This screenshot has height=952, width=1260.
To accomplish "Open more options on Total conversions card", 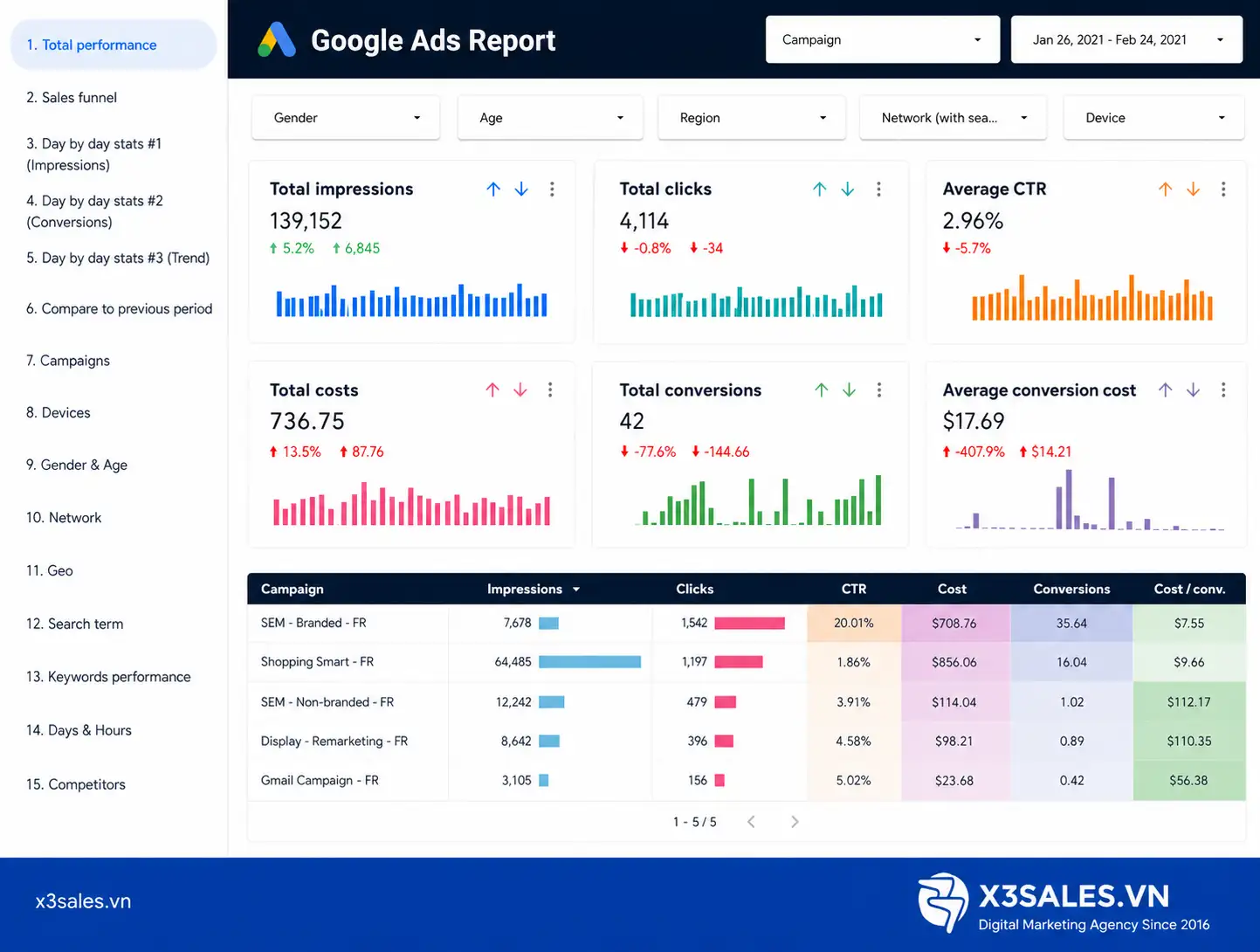I will tap(879, 390).
